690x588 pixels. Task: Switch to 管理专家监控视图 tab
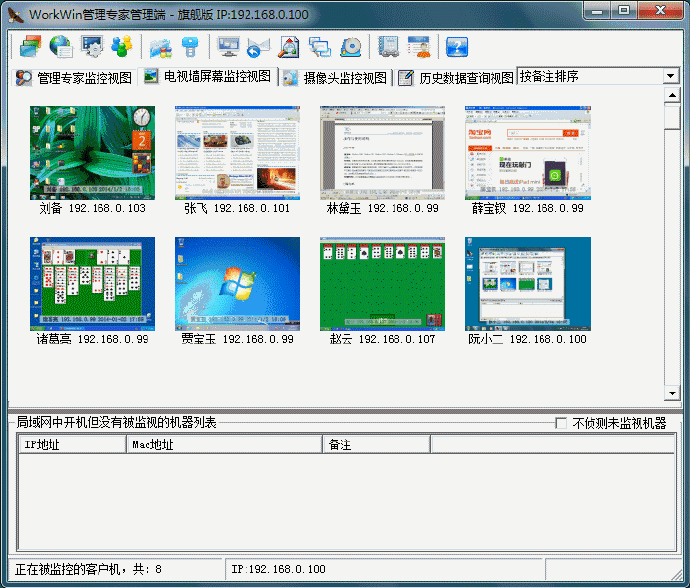pyautogui.click(x=73, y=77)
